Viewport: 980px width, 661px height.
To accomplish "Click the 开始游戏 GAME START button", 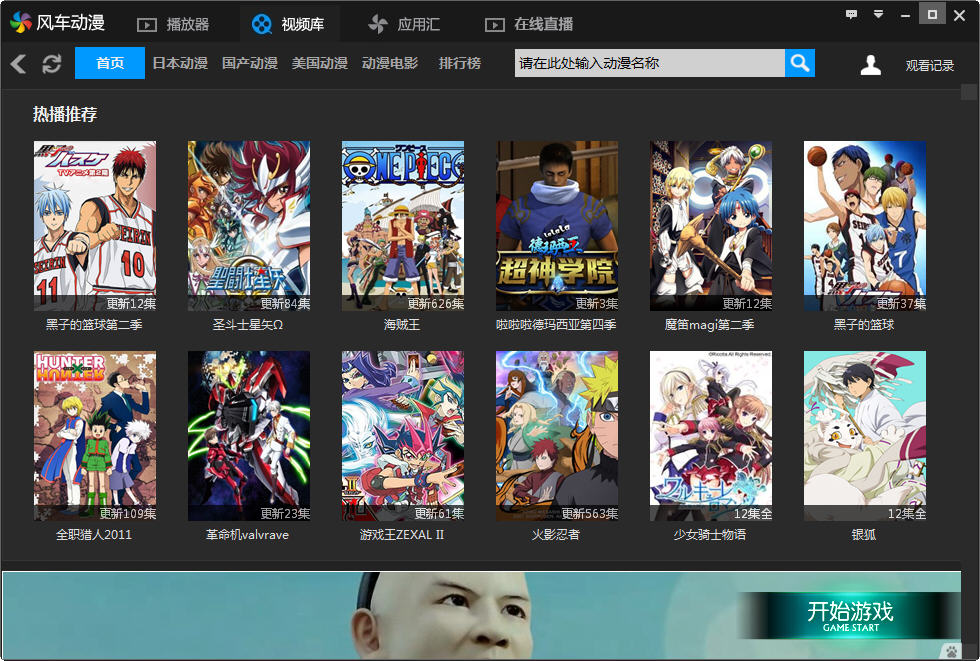I will click(x=850, y=615).
